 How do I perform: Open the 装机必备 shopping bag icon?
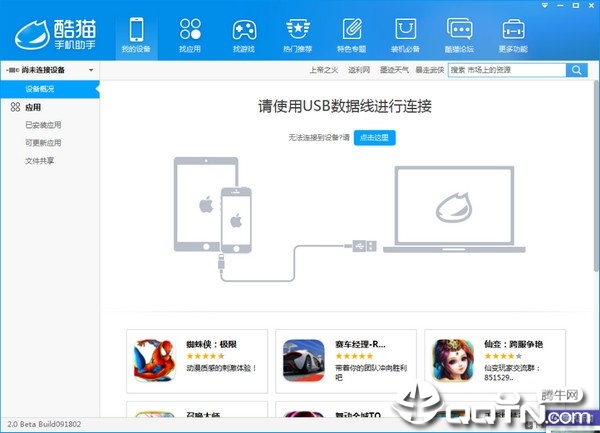405,35
